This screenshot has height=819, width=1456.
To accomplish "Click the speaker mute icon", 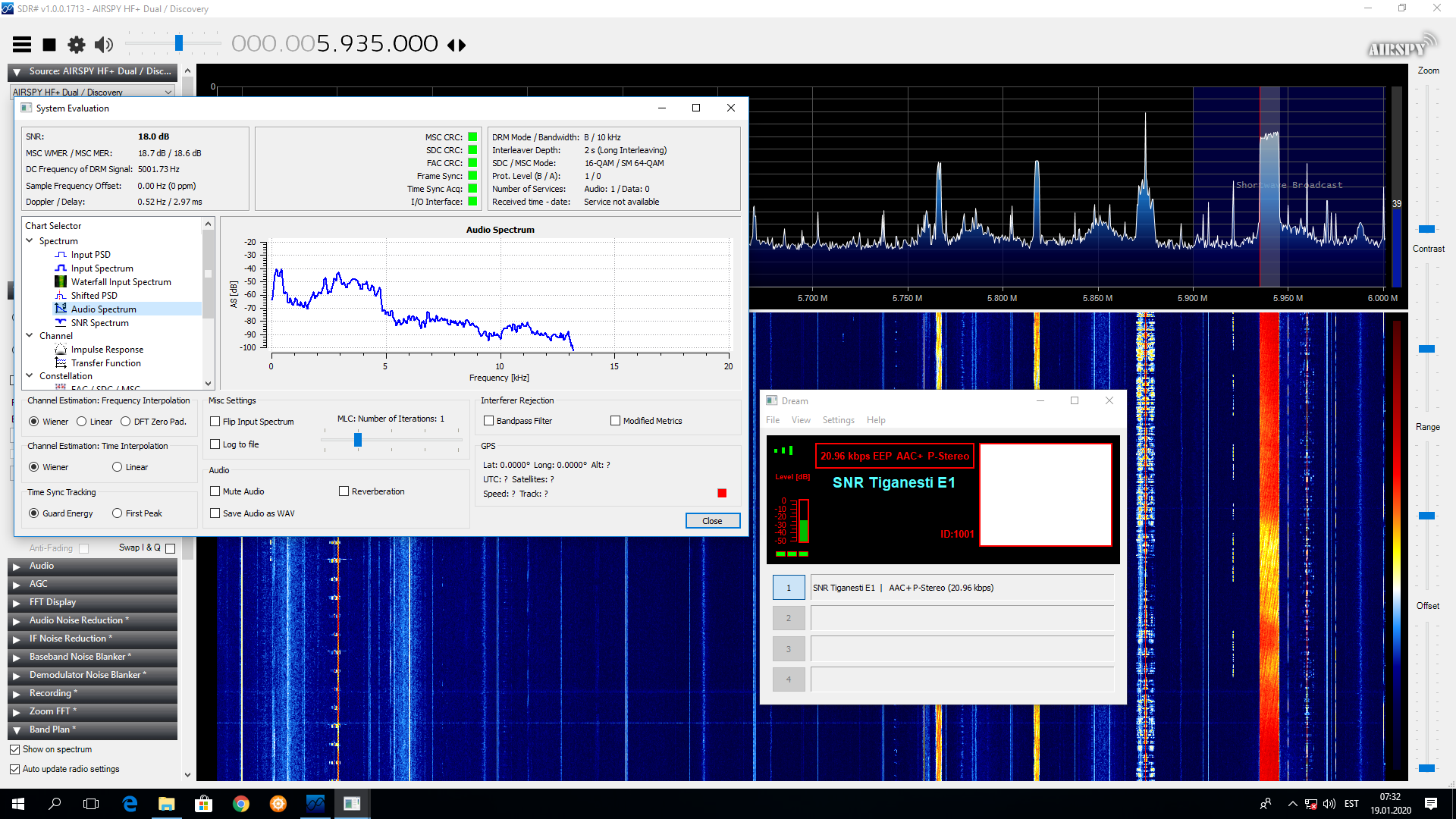I will tap(104, 45).
